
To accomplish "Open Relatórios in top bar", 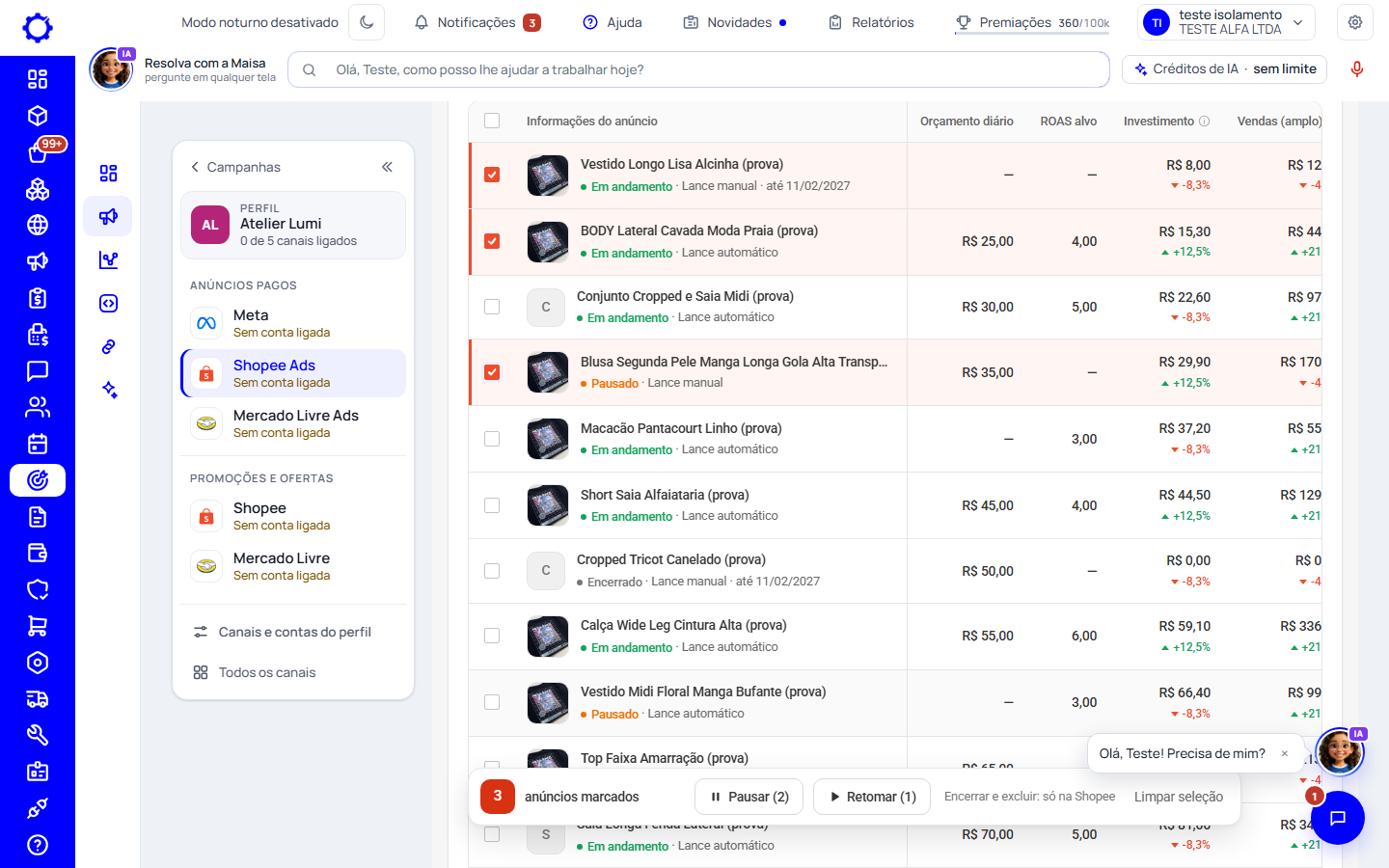I will [871, 22].
